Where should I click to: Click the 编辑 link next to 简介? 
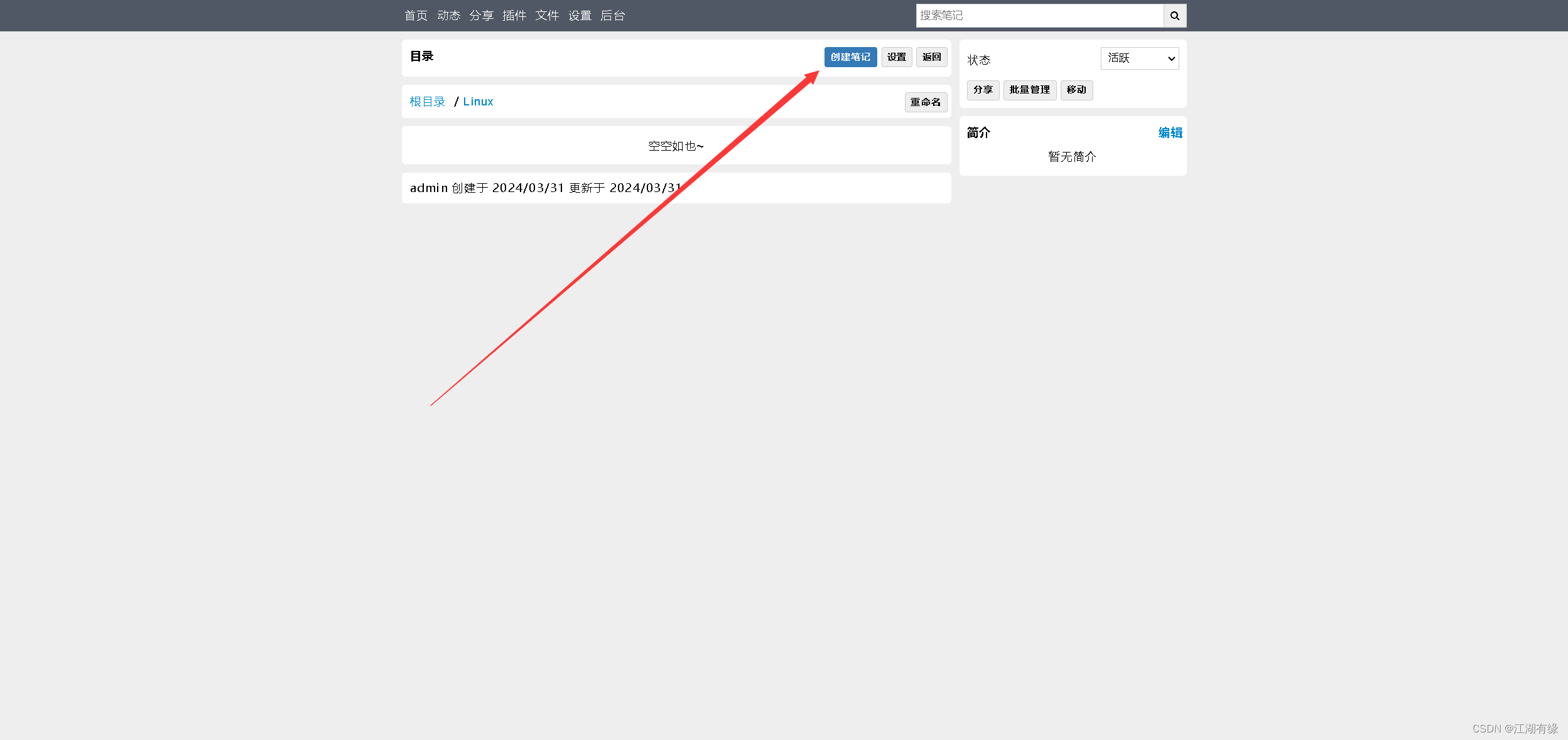coord(1170,132)
